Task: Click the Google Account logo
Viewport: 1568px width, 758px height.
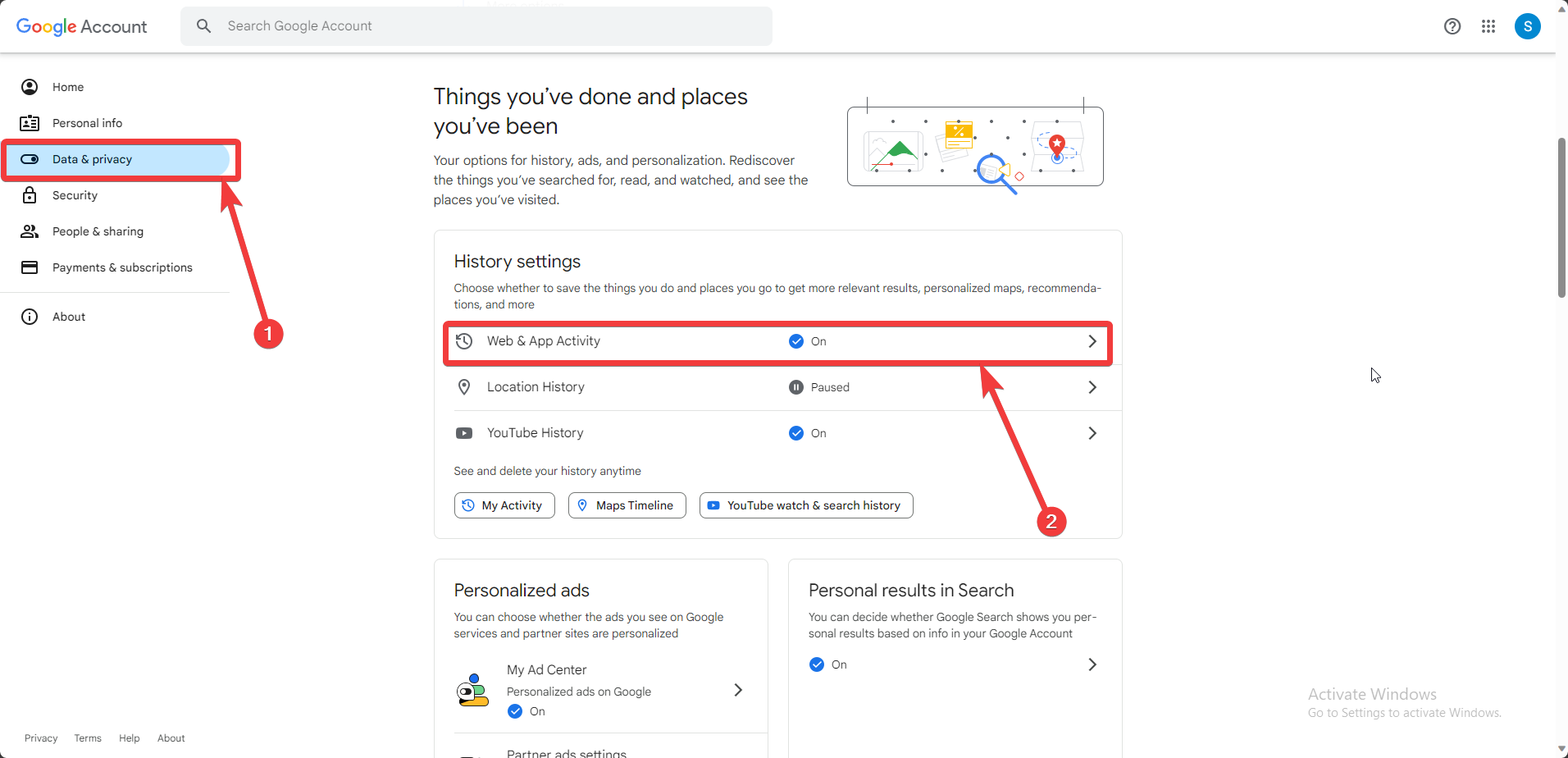Action: pos(82,26)
